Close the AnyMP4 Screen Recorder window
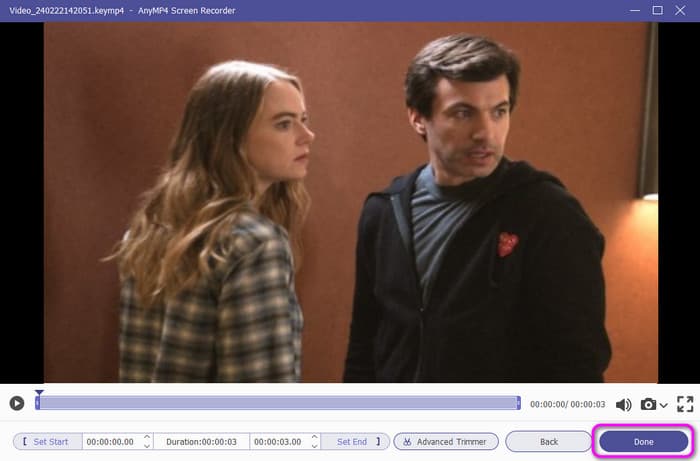700x461 pixels. coord(680,10)
